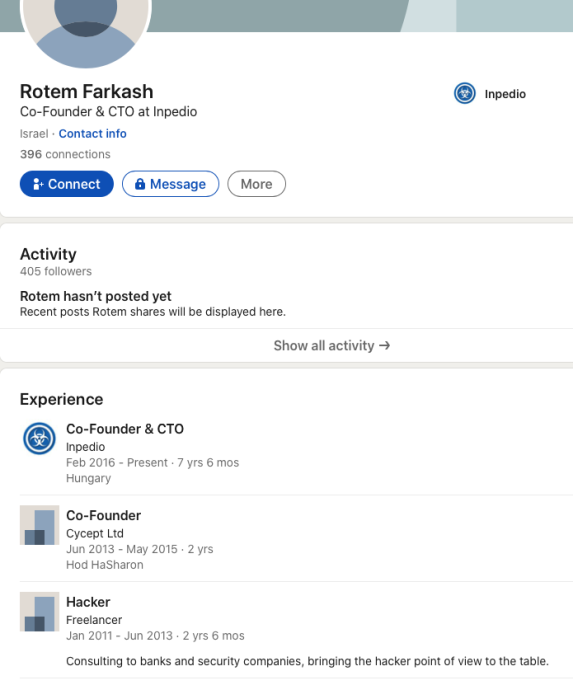View the 396 connections count
573x685 pixels.
point(65,154)
